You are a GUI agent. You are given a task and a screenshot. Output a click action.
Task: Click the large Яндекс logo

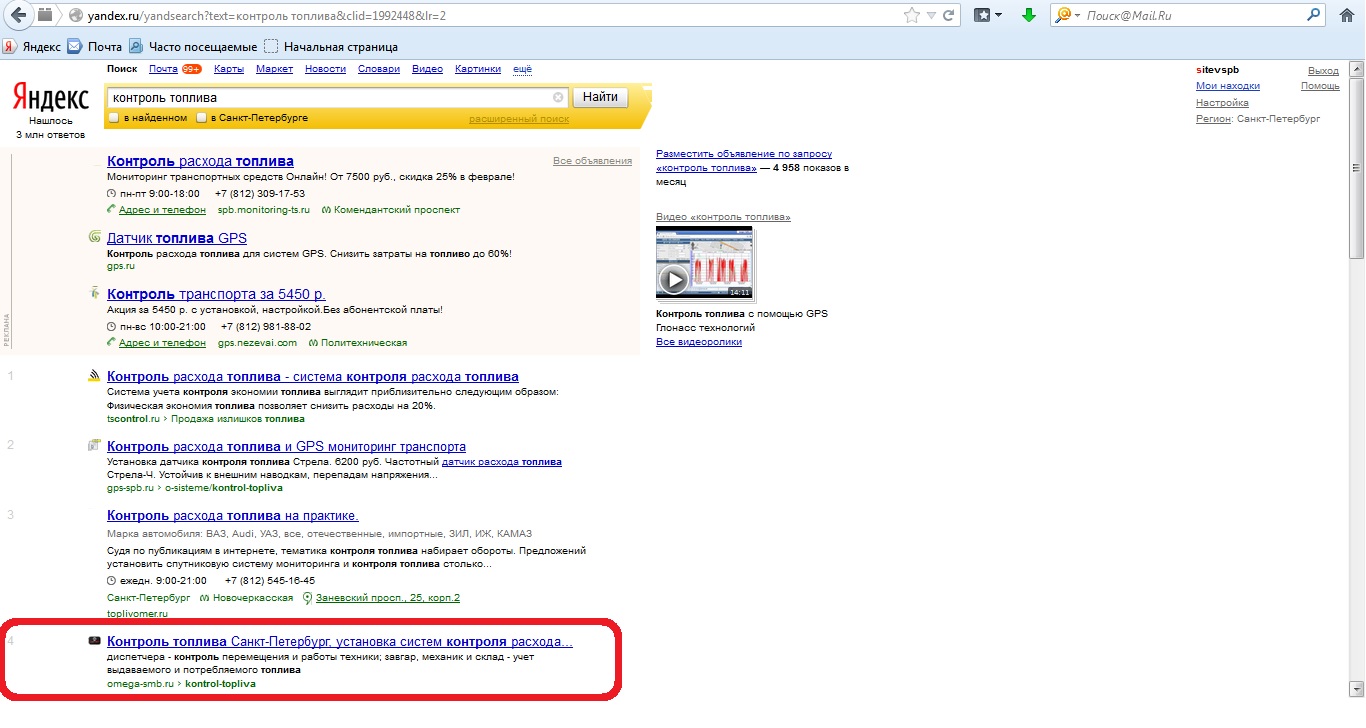point(51,97)
